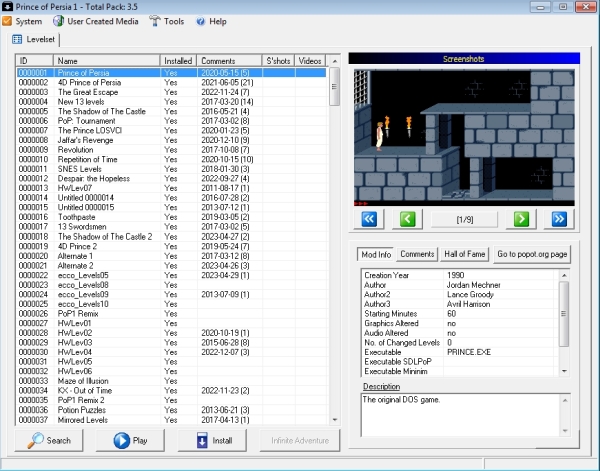This screenshot has width=600, height=471.
Task: Sort list by Installed column header
Action: click(178, 61)
